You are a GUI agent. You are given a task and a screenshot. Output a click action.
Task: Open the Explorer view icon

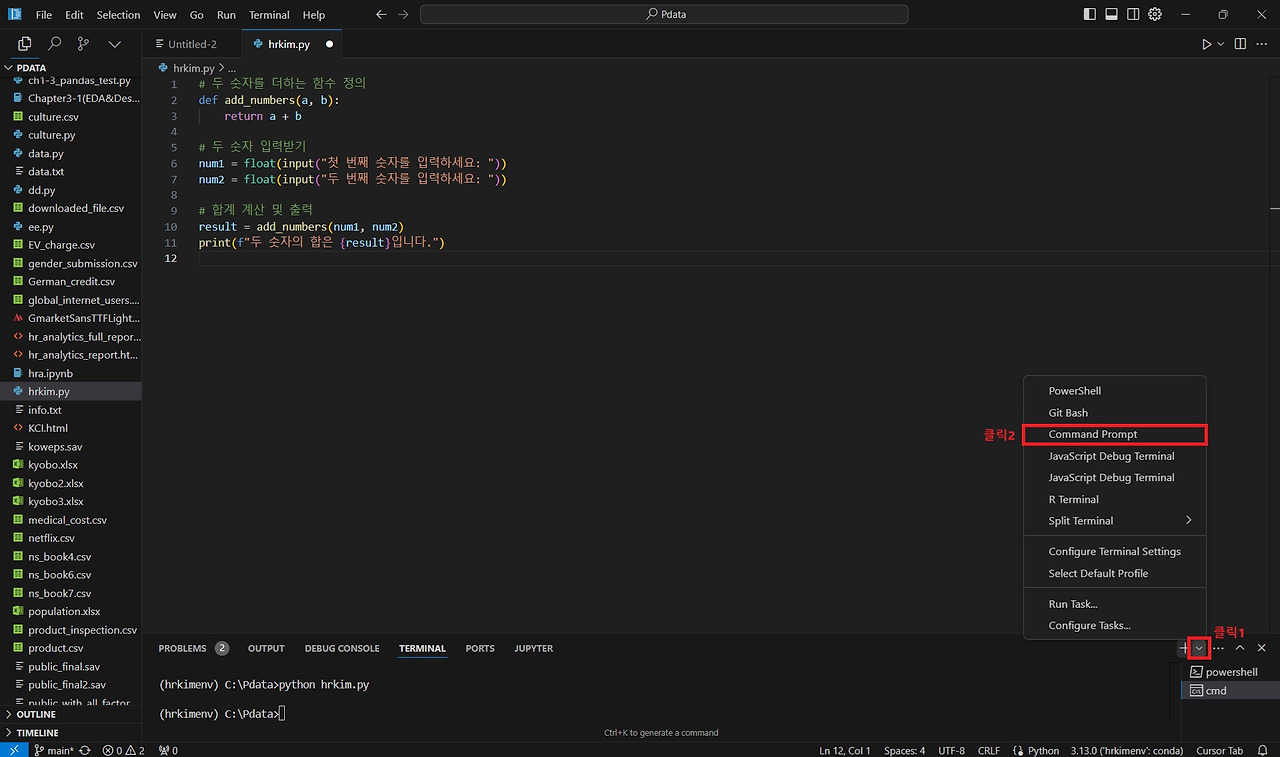coord(25,44)
